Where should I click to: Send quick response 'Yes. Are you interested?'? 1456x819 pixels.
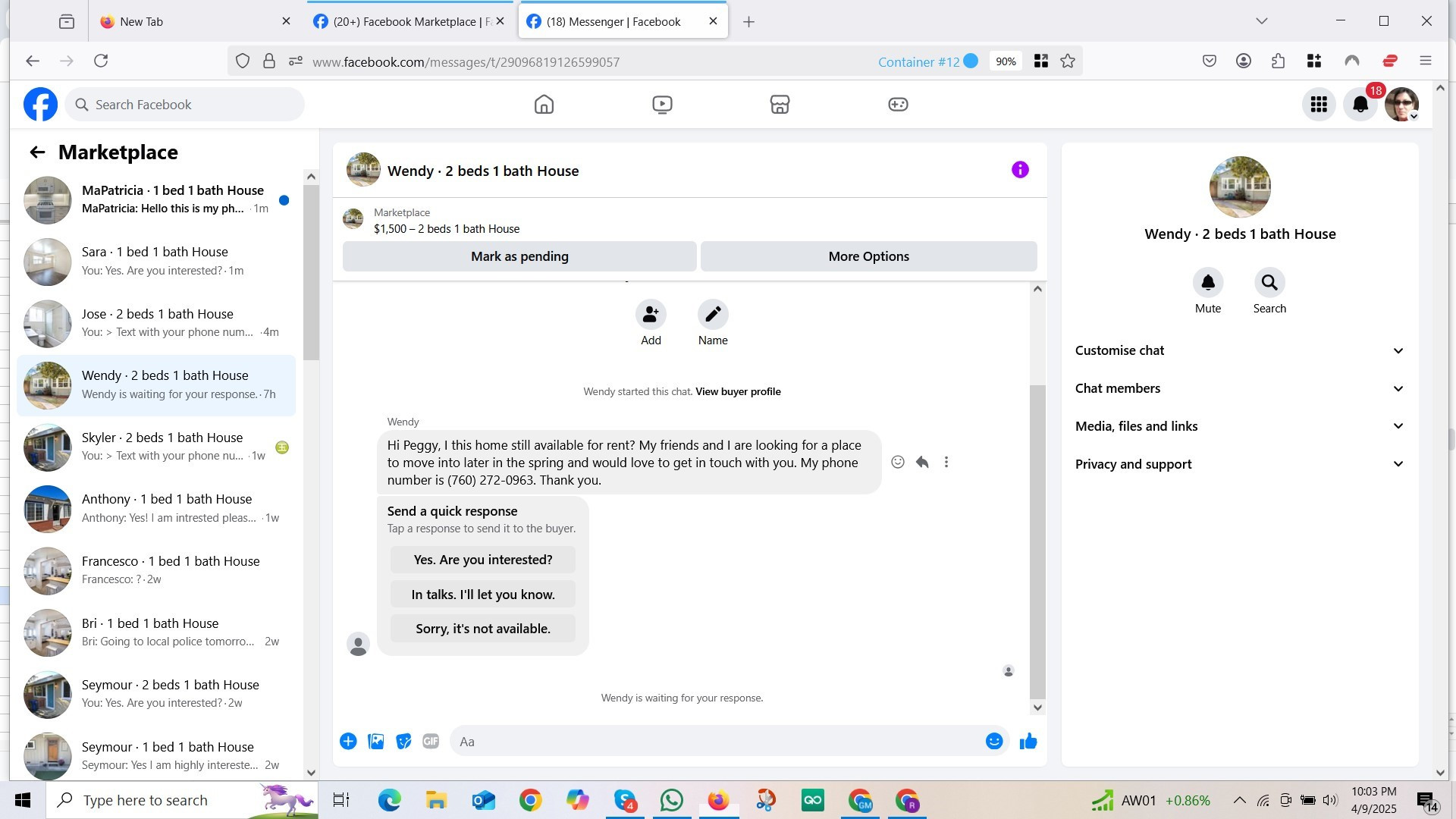pyautogui.click(x=483, y=560)
